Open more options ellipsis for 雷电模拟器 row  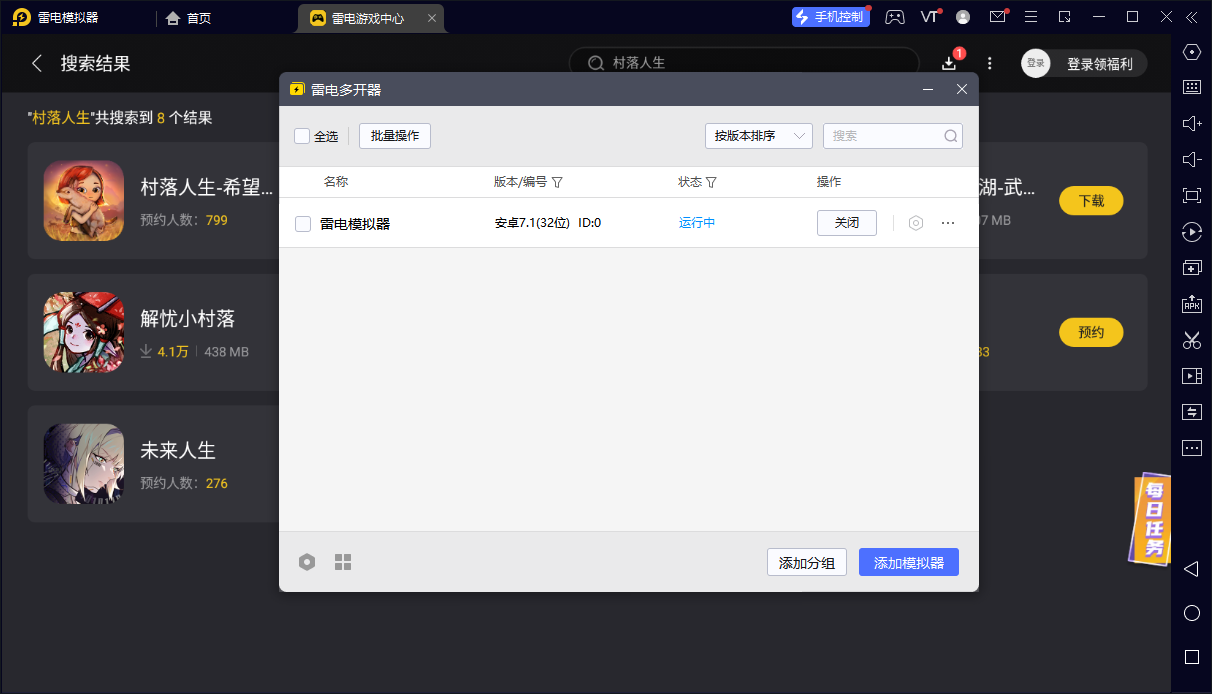(948, 223)
